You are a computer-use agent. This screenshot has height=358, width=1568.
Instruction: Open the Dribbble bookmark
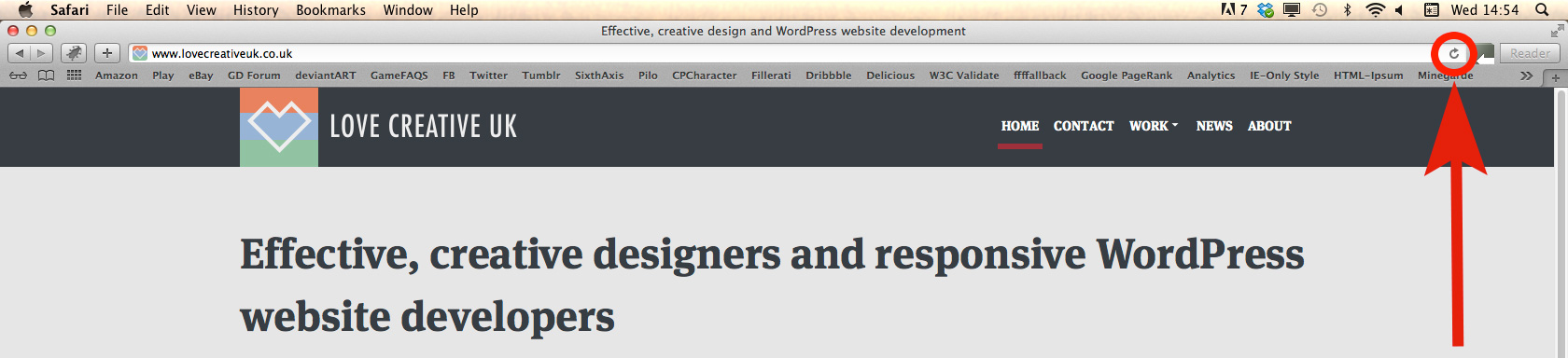tap(829, 76)
